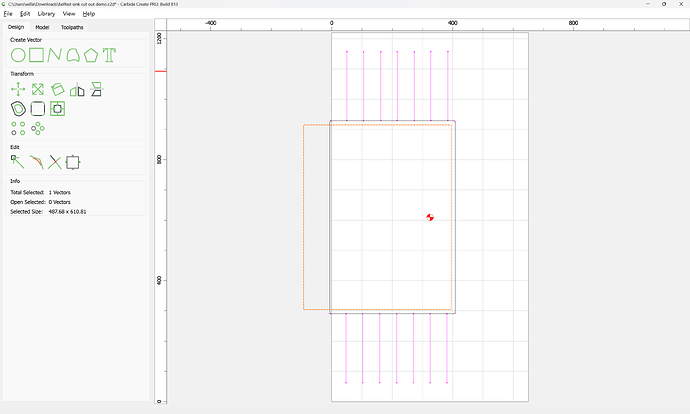This screenshot has height=414, width=690.
Task: Choose the Polyline drawing tool
Action: pyautogui.click(x=55, y=55)
